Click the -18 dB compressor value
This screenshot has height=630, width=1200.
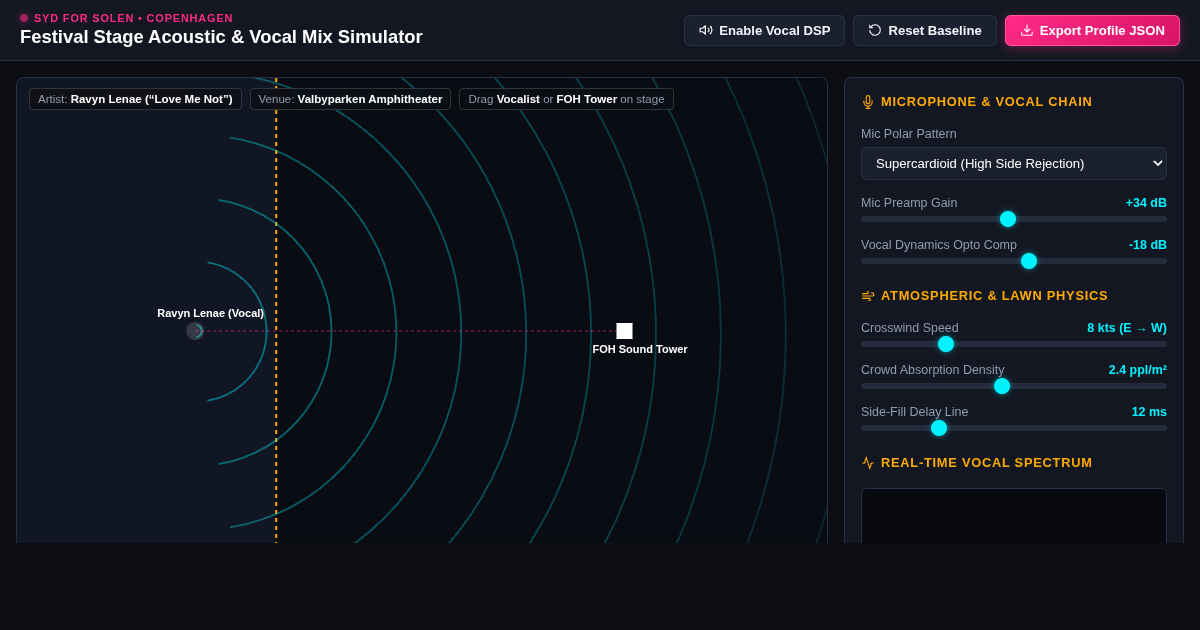(x=1148, y=245)
